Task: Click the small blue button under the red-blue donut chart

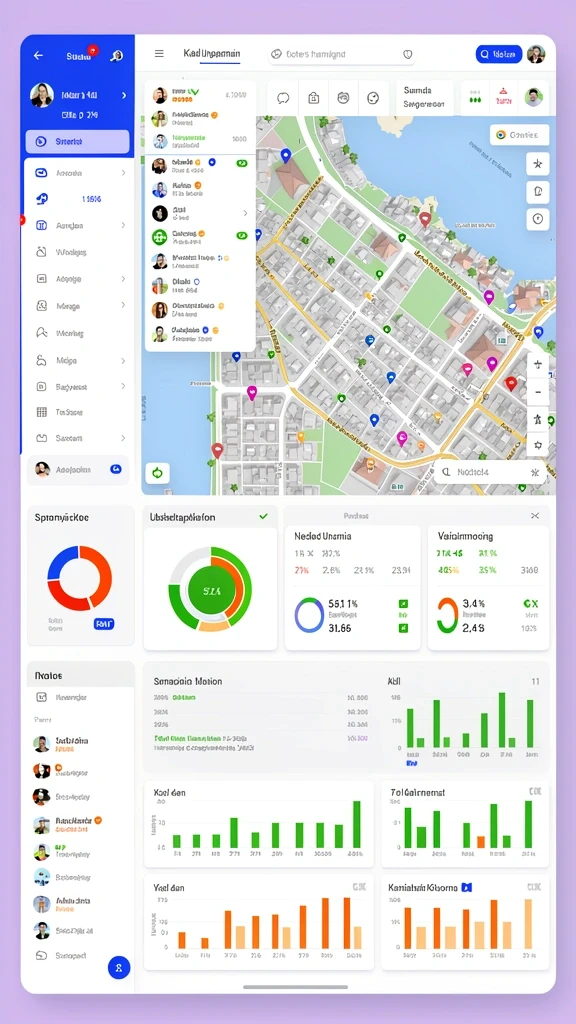Action: click(x=104, y=624)
